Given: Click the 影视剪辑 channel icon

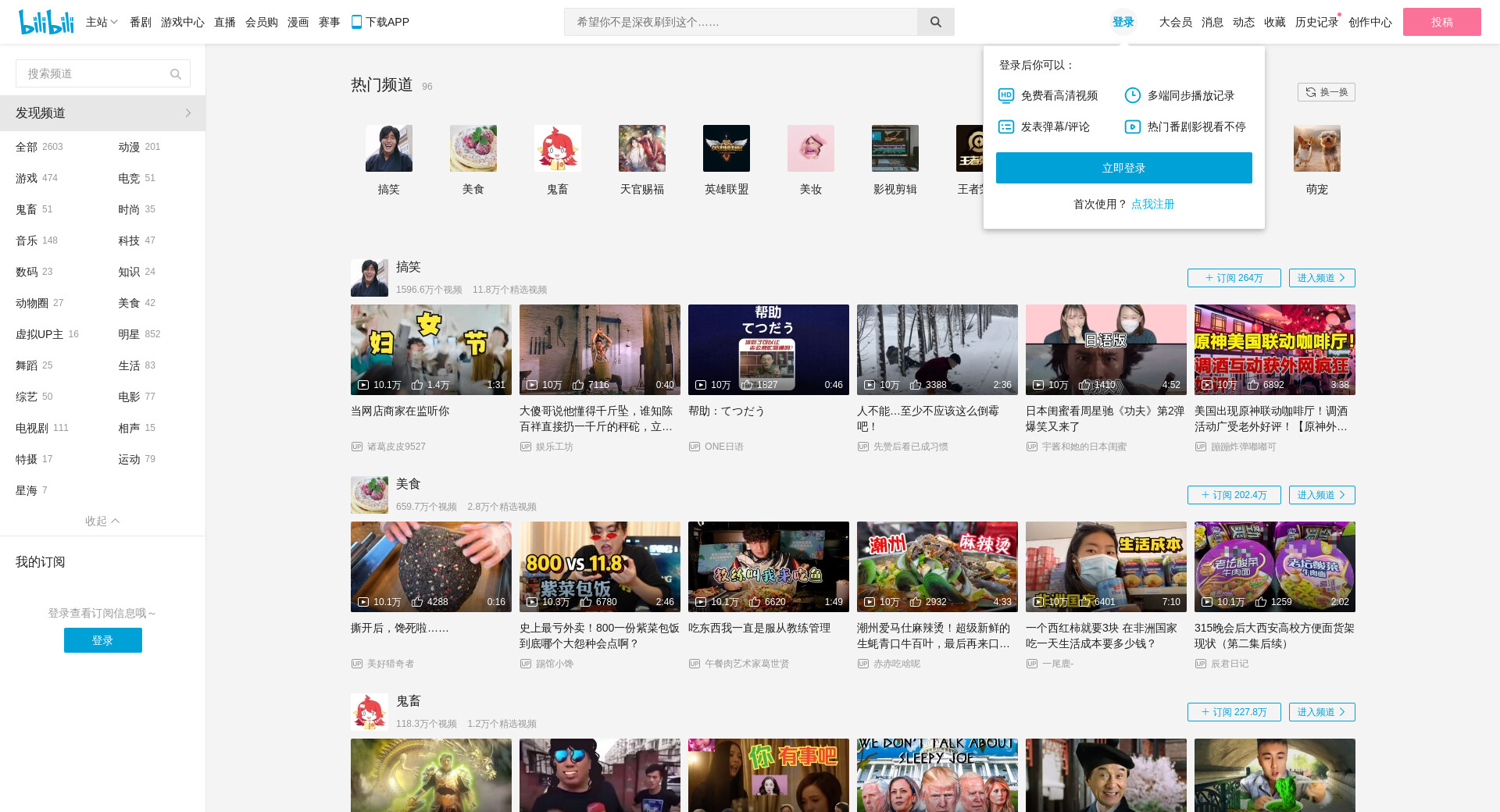Looking at the screenshot, I should point(895,148).
